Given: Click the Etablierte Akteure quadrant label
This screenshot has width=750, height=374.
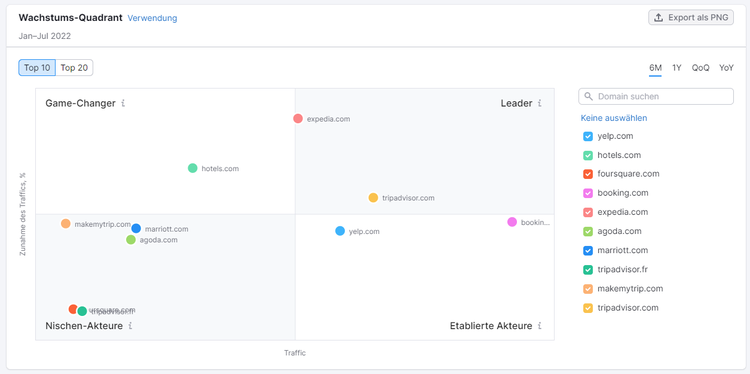Looking at the screenshot, I should tap(491, 326).
